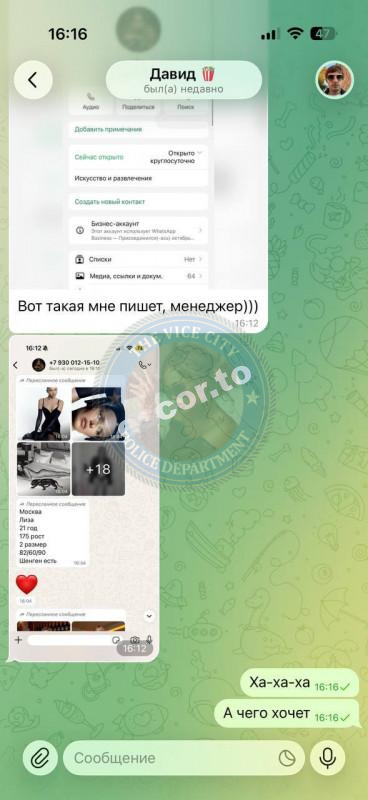Open the profile avatar photo
The image size is (368, 800).
(x=335, y=80)
